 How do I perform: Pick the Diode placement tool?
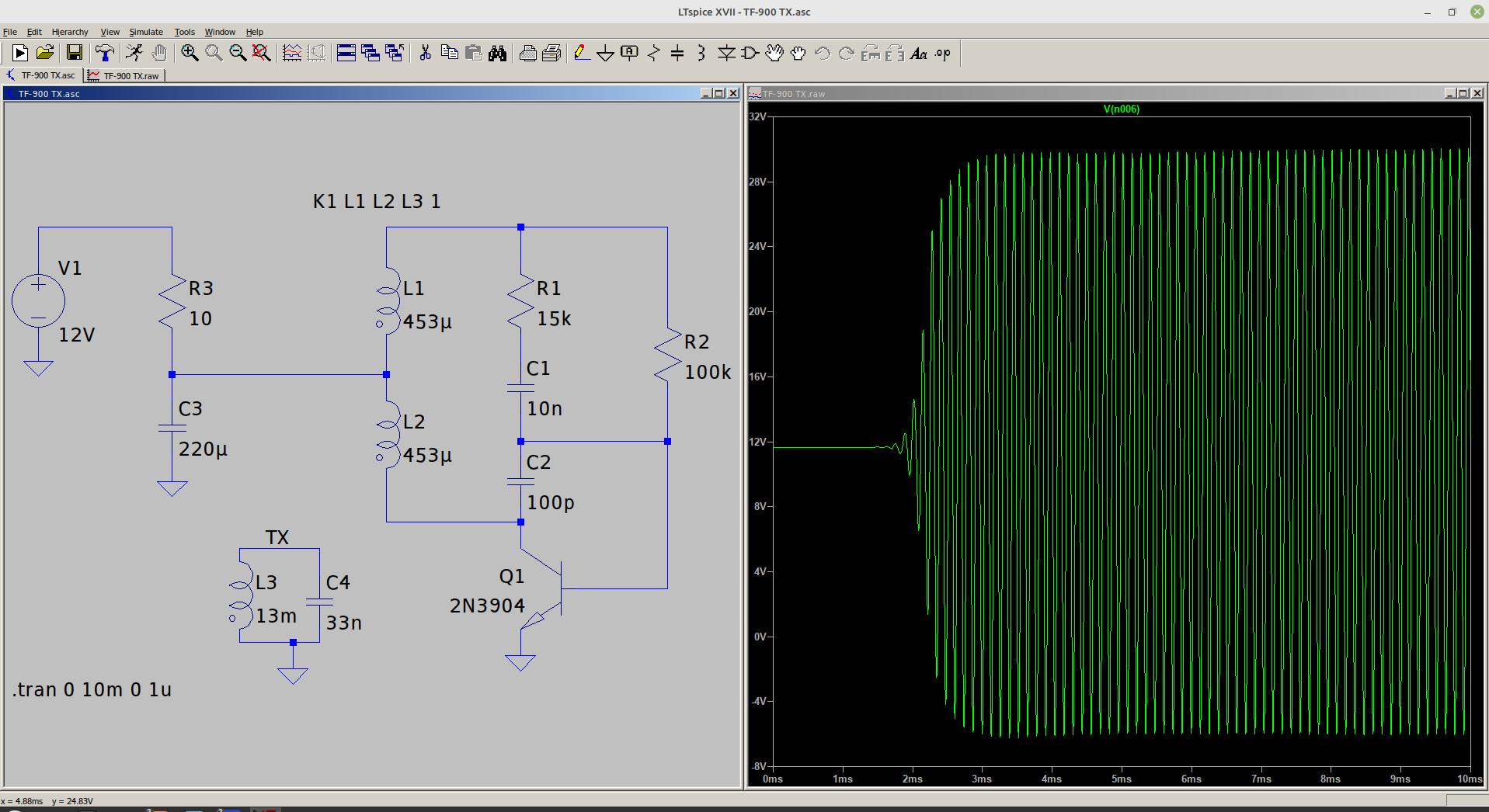[726, 53]
